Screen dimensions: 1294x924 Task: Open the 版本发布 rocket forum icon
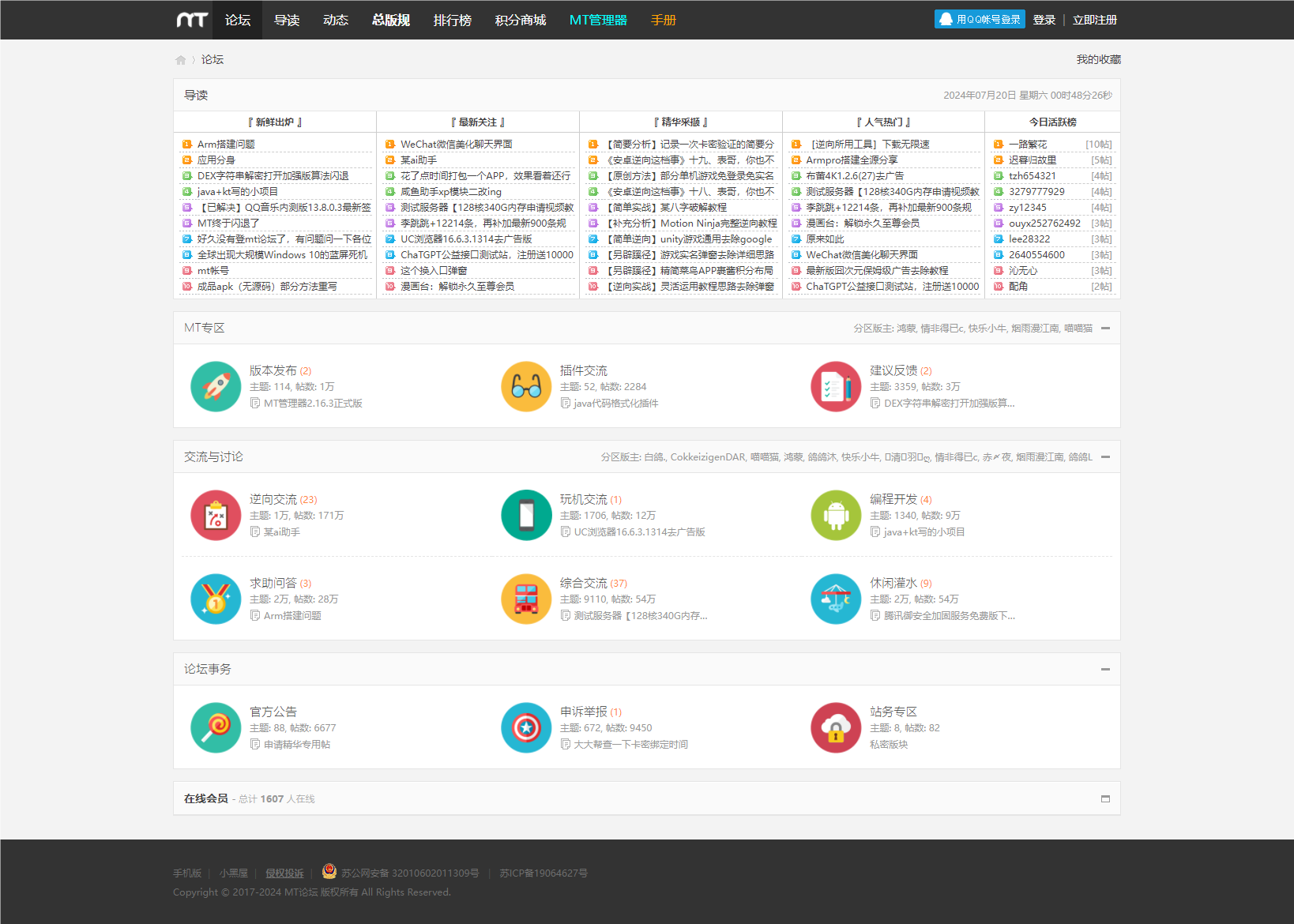(x=216, y=386)
